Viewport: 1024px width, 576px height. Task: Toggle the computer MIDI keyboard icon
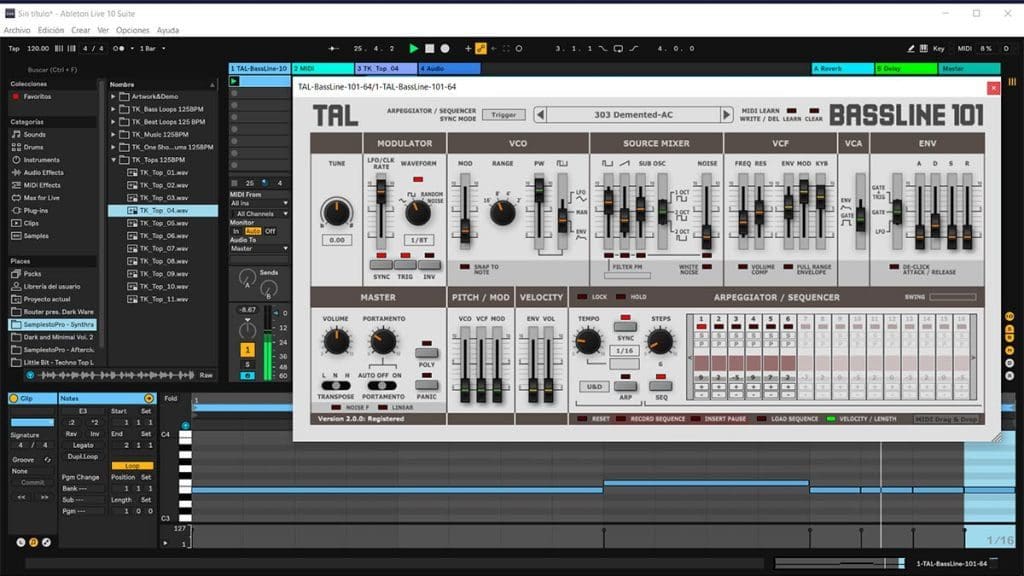(x=923, y=48)
